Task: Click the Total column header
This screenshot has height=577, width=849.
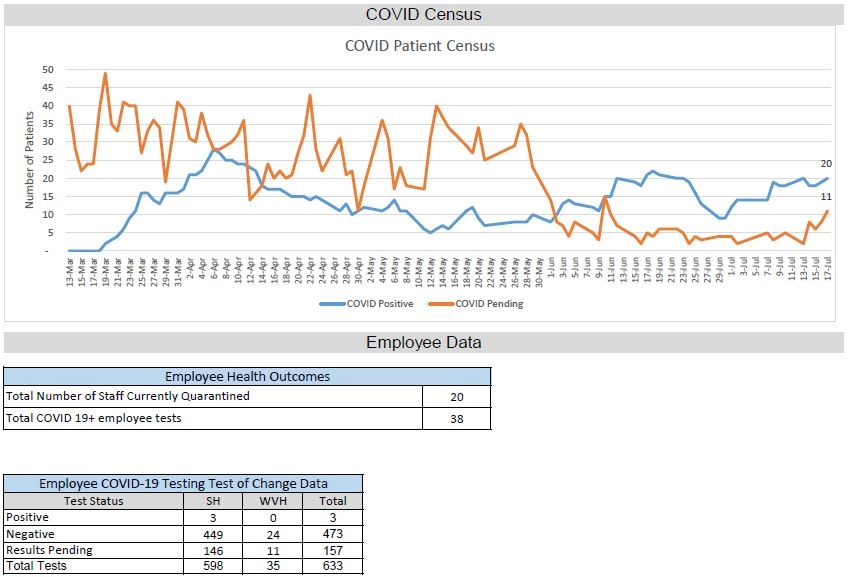Action: [333, 501]
